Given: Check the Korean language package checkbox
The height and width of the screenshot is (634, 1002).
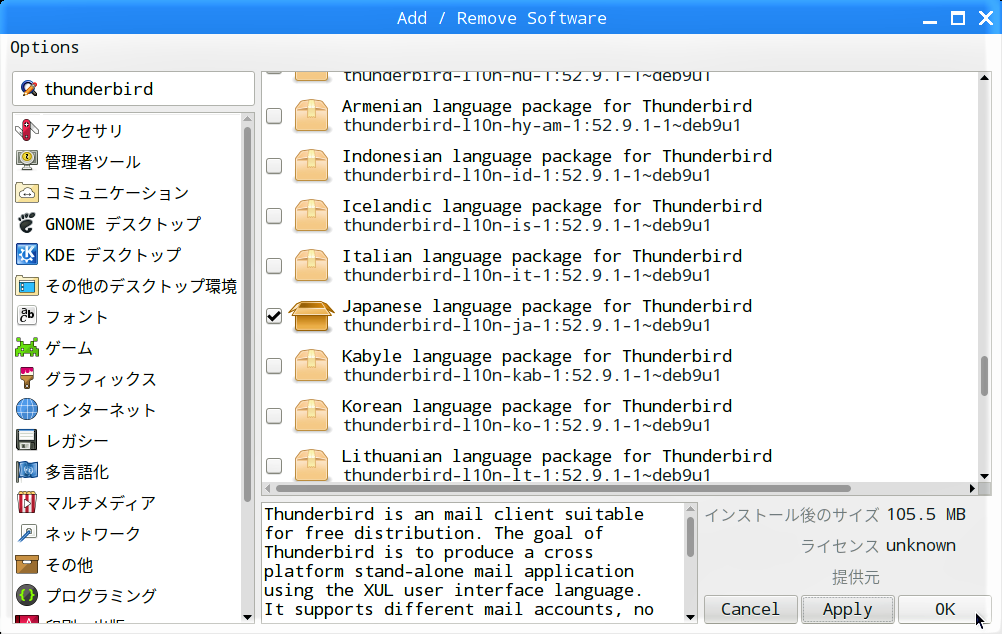Looking at the screenshot, I should click(x=274, y=415).
